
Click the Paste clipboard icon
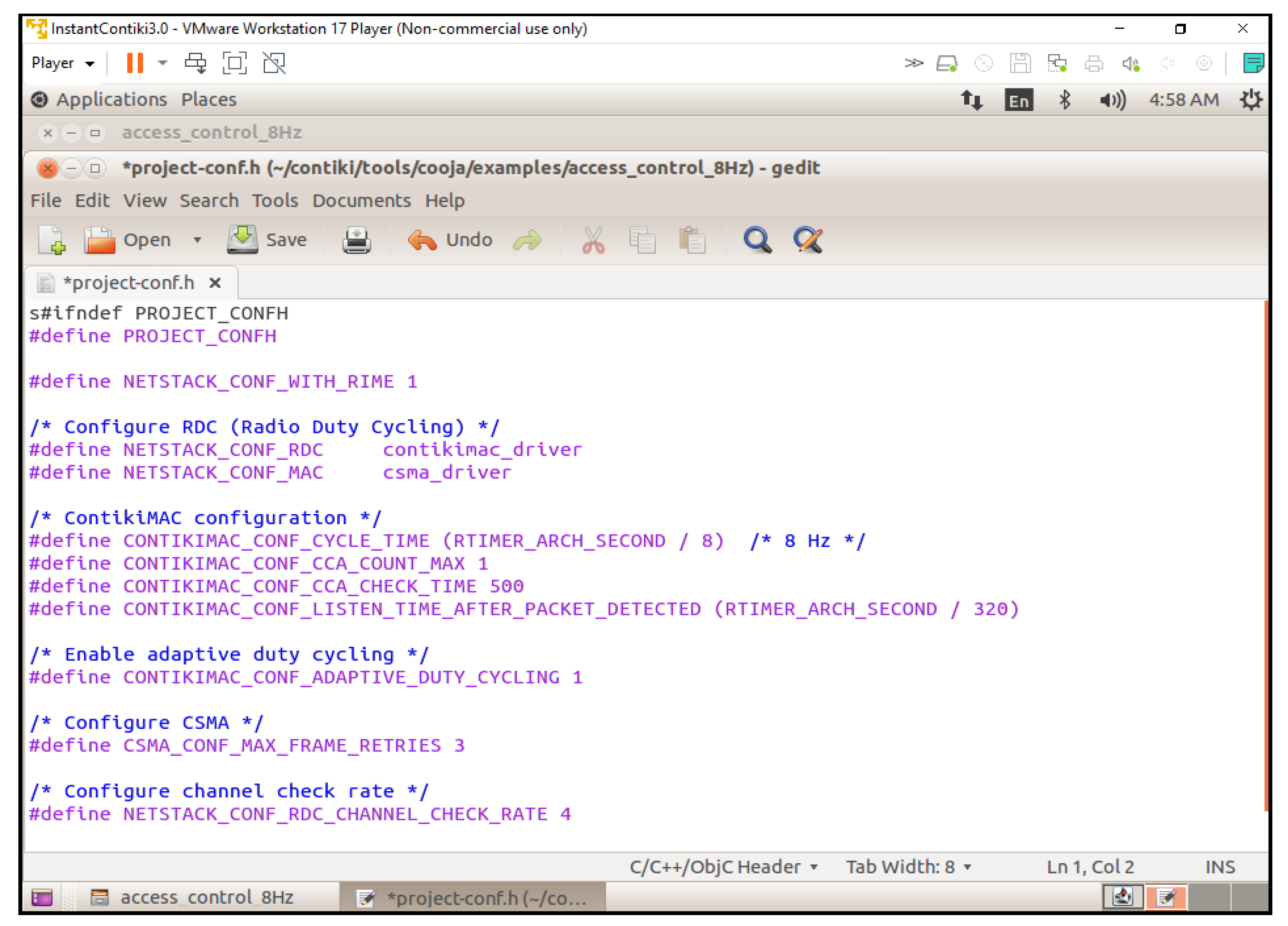(692, 239)
